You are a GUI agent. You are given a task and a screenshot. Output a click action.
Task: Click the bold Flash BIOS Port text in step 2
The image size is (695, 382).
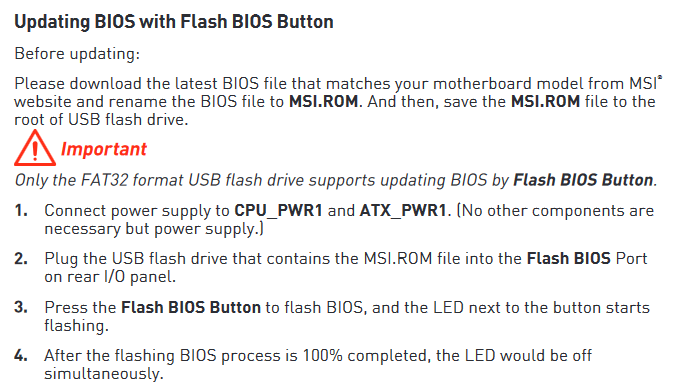587,259
